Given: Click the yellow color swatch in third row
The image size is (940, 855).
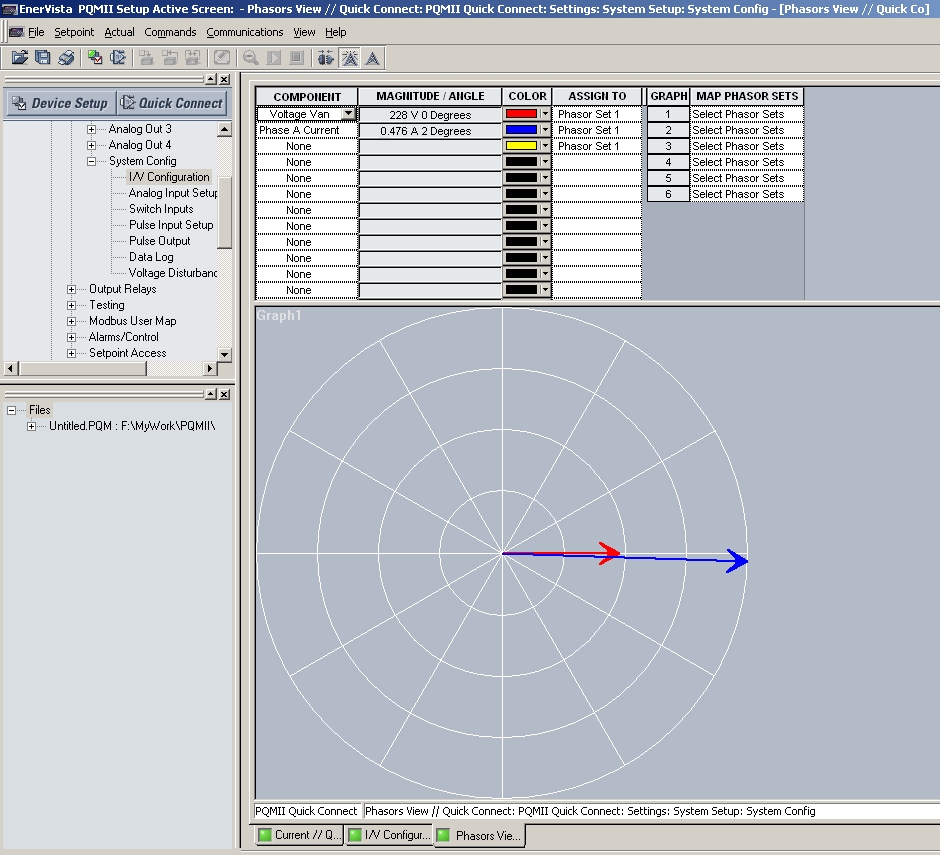Looking at the screenshot, I should pos(521,146).
